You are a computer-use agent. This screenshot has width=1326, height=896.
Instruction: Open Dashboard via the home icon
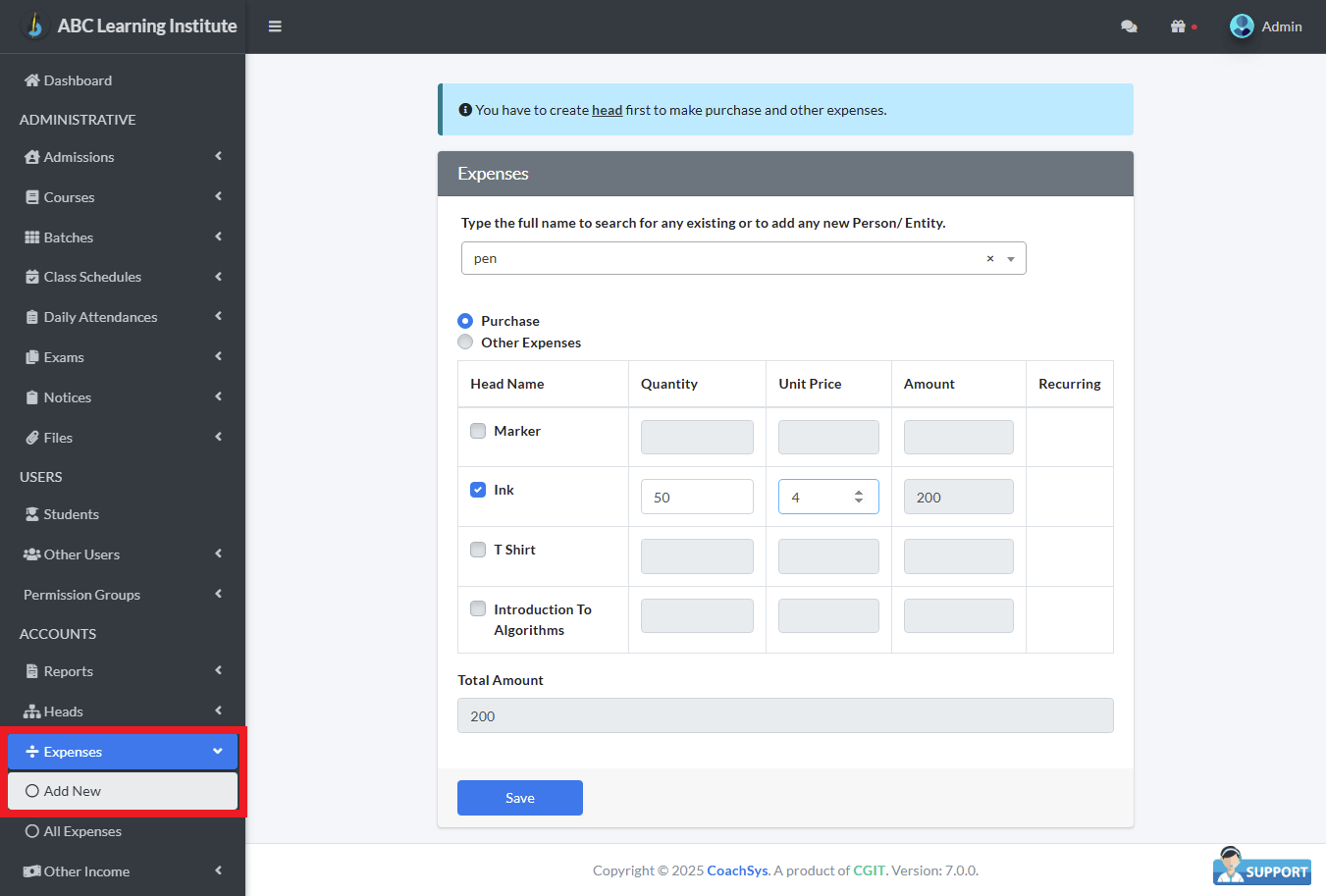(x=32, y=80)
